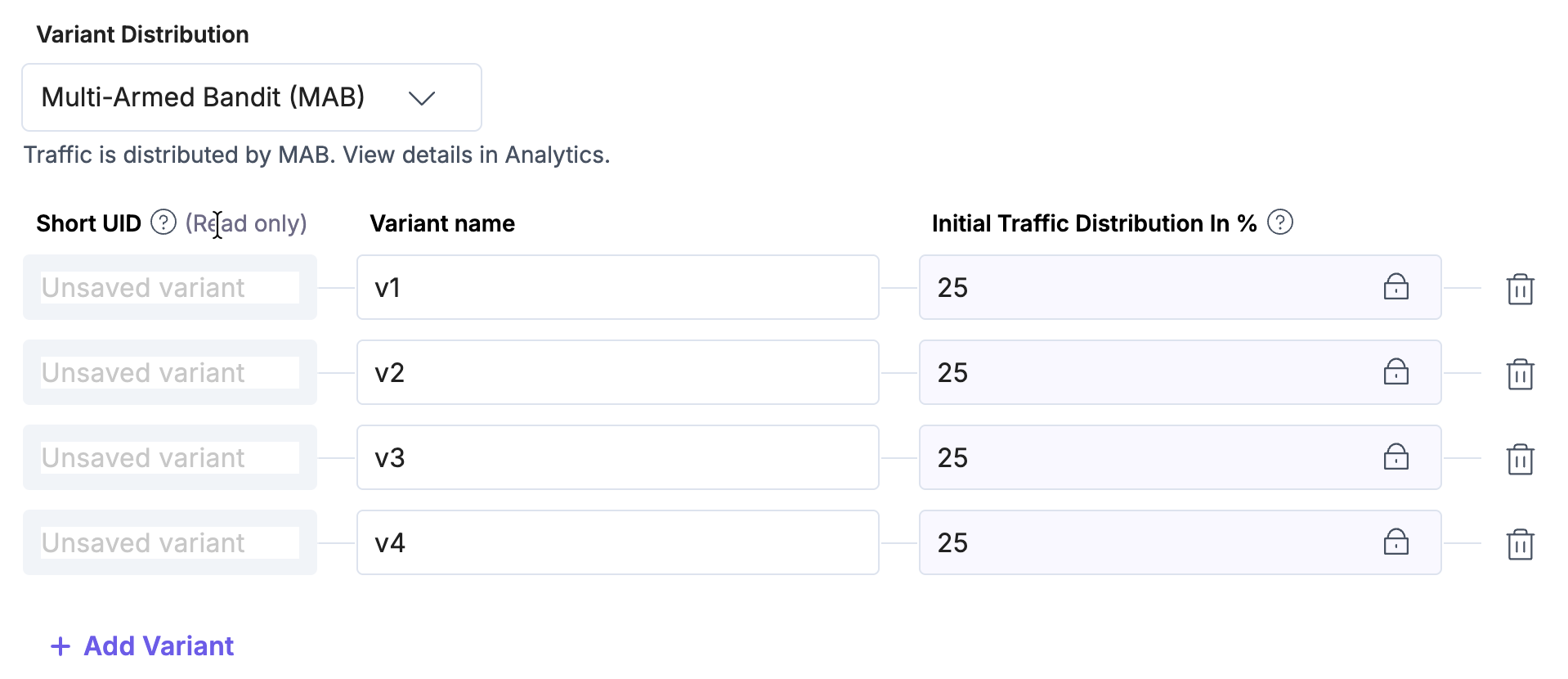
Task: Click v1 traffic percentage field showing 25
Action: click(x=1145, y=287)
